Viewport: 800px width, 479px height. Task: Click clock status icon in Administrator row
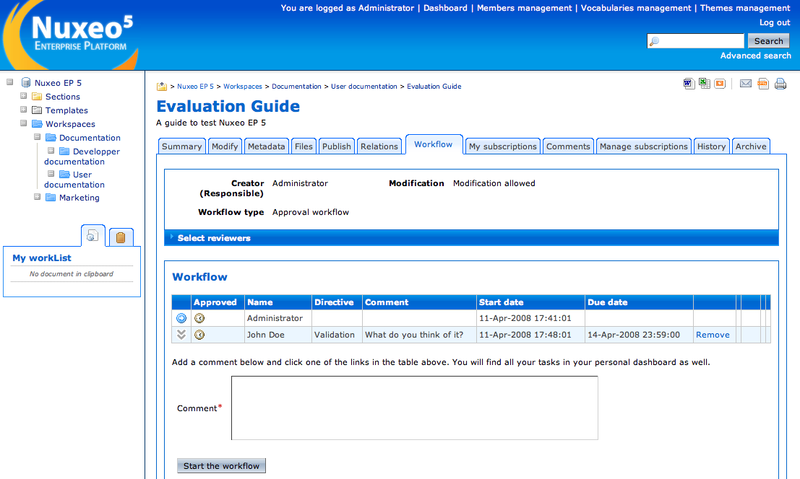point(199,318)
